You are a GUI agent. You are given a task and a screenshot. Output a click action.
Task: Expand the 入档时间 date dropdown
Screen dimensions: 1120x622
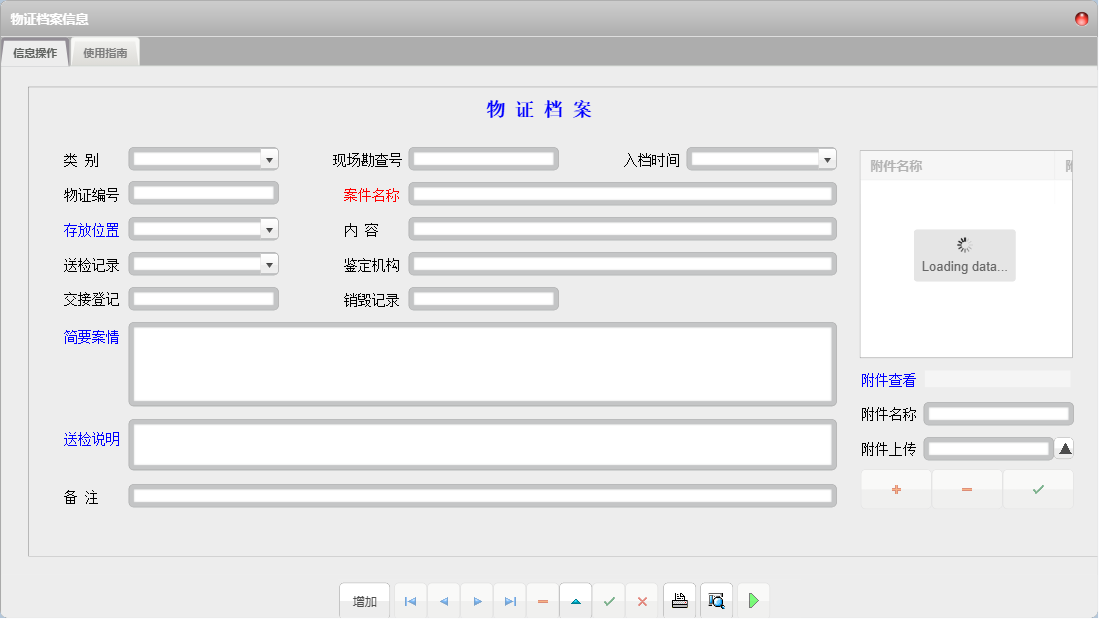pos(826,158)
